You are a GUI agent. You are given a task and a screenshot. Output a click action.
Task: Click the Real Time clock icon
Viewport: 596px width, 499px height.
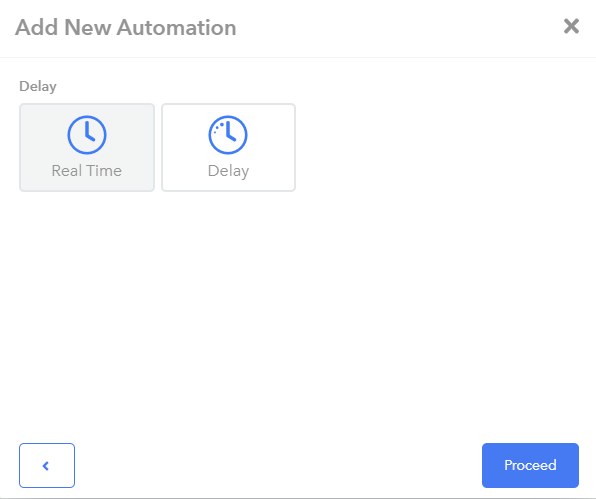87,135
